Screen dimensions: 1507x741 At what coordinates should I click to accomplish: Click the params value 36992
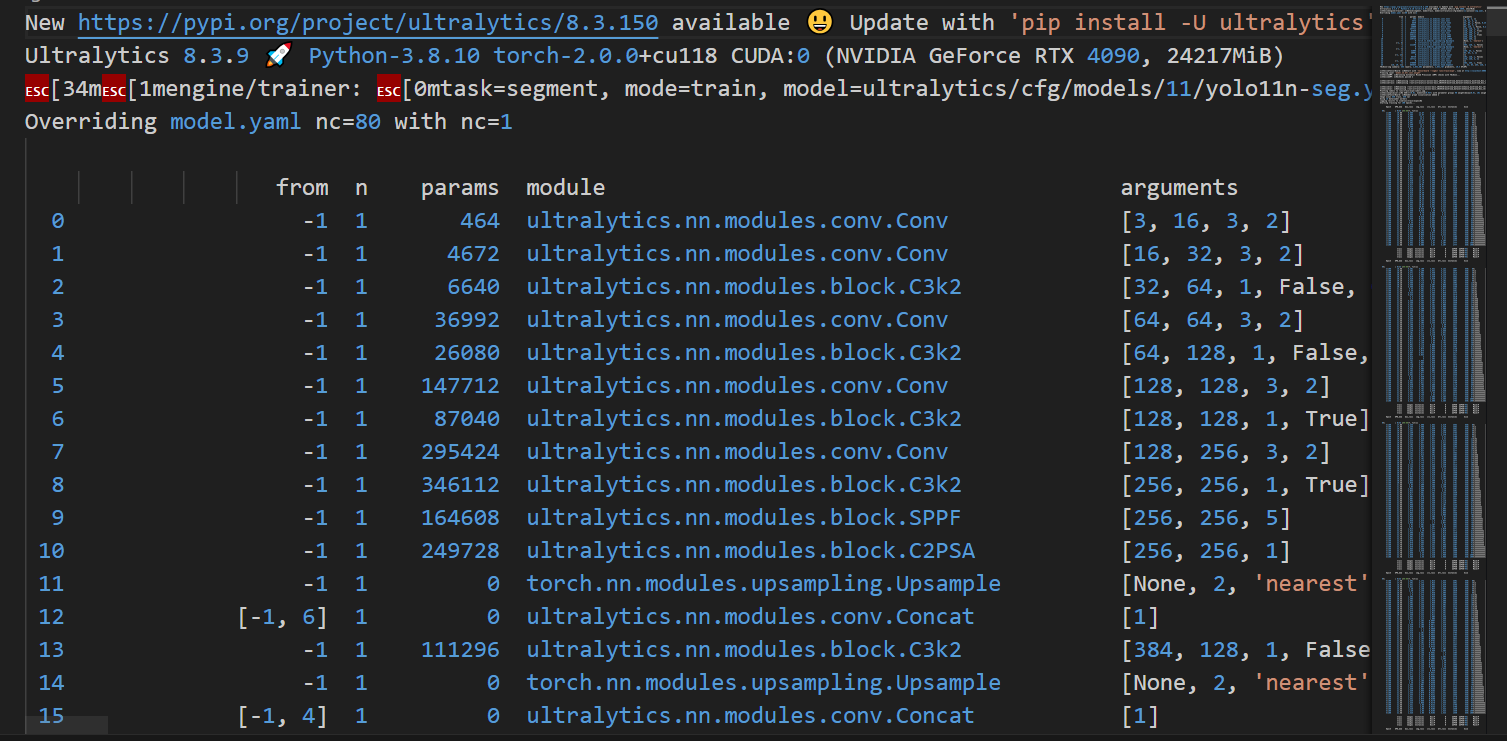coord(467,320)
